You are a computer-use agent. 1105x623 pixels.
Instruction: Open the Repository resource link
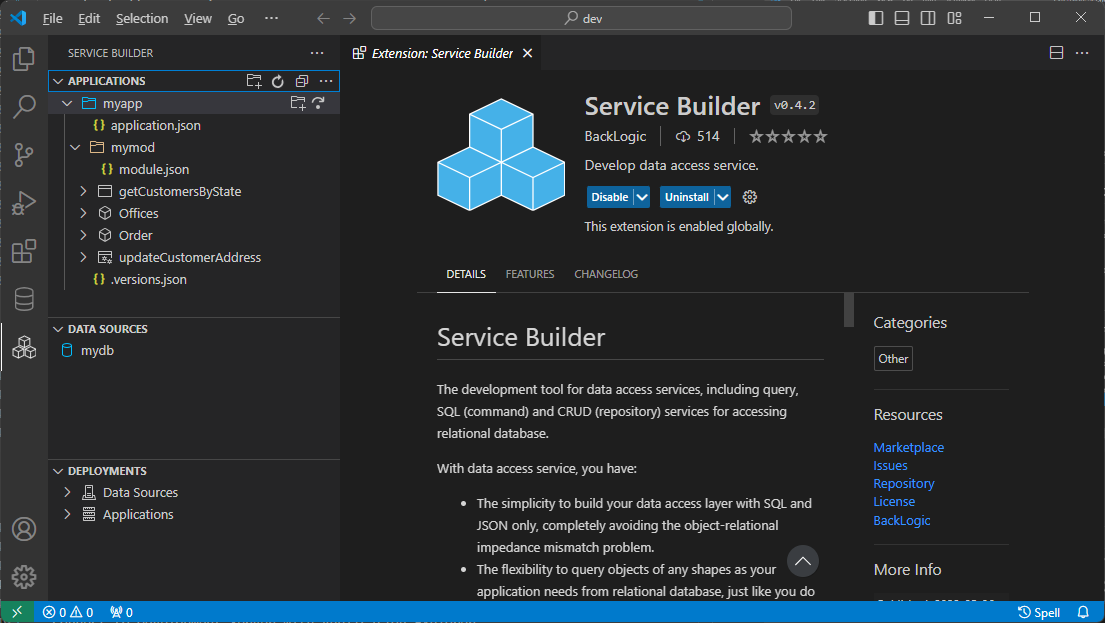pyautogui.click(x=903, y=483)
